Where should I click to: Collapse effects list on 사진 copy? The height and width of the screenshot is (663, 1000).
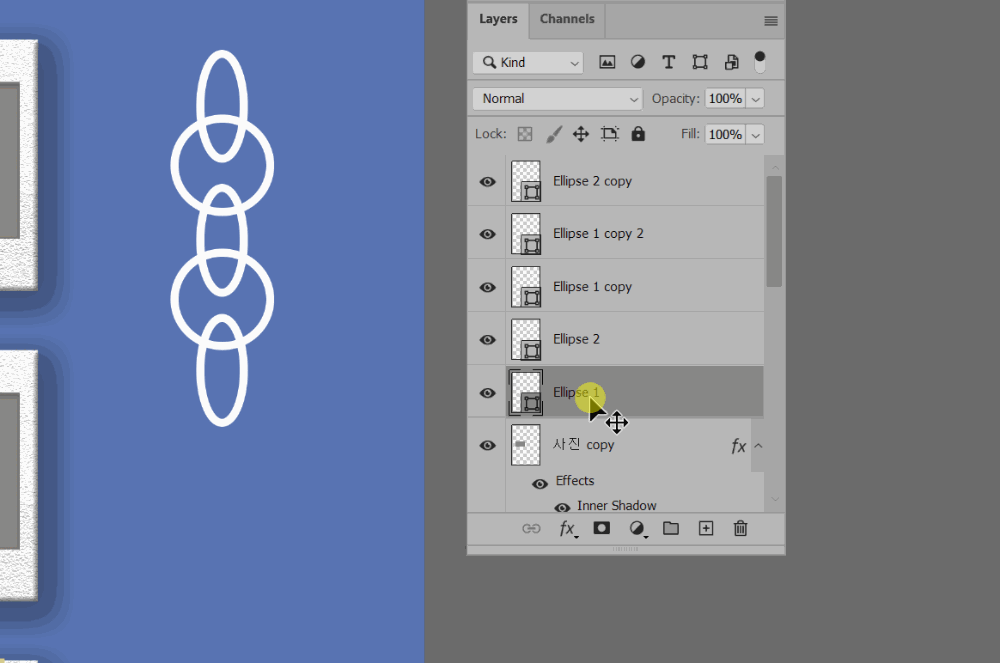tap(758, 446)
